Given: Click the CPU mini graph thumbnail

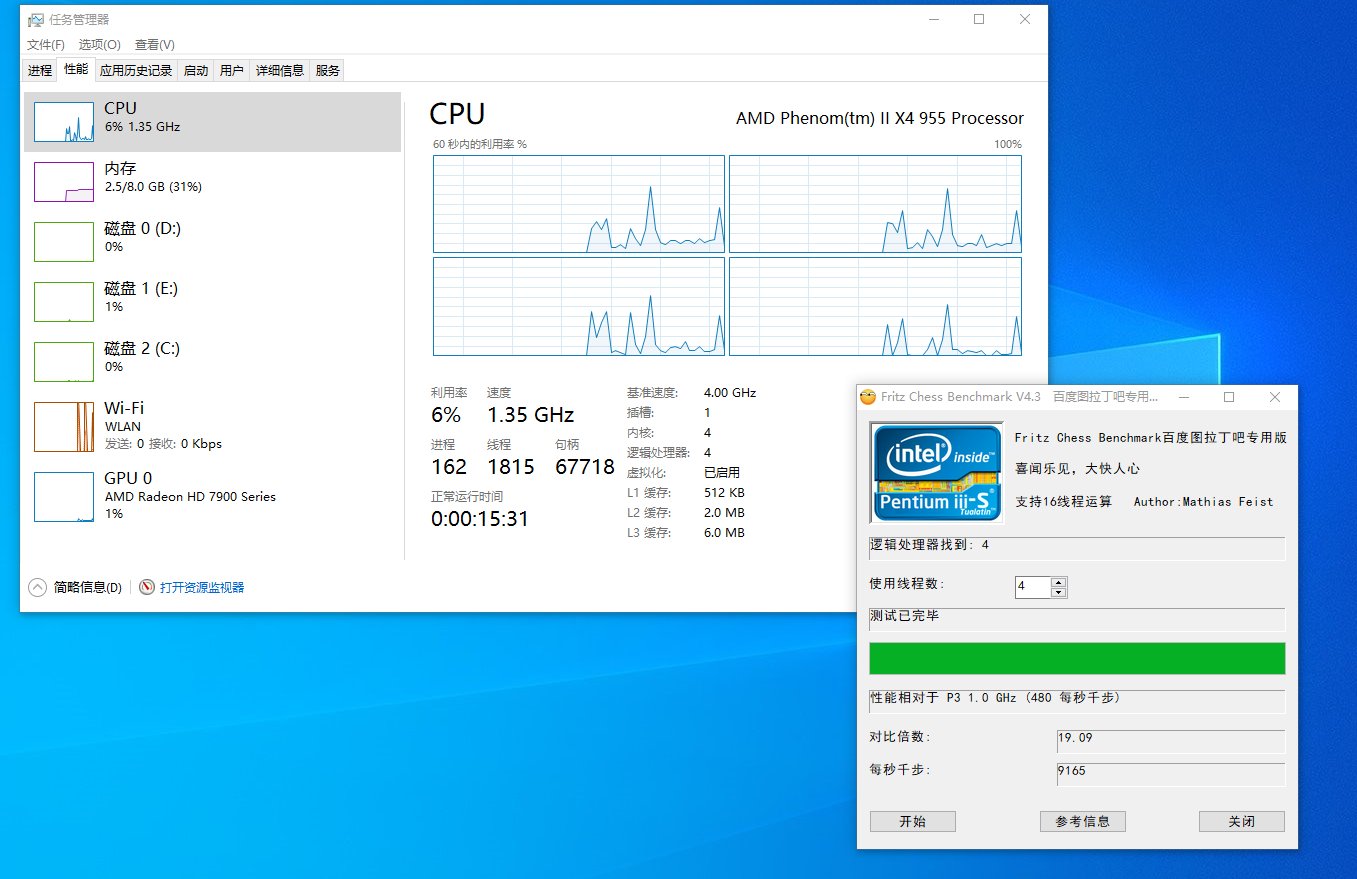Looking at the screenshot, I should coord(64,122).
